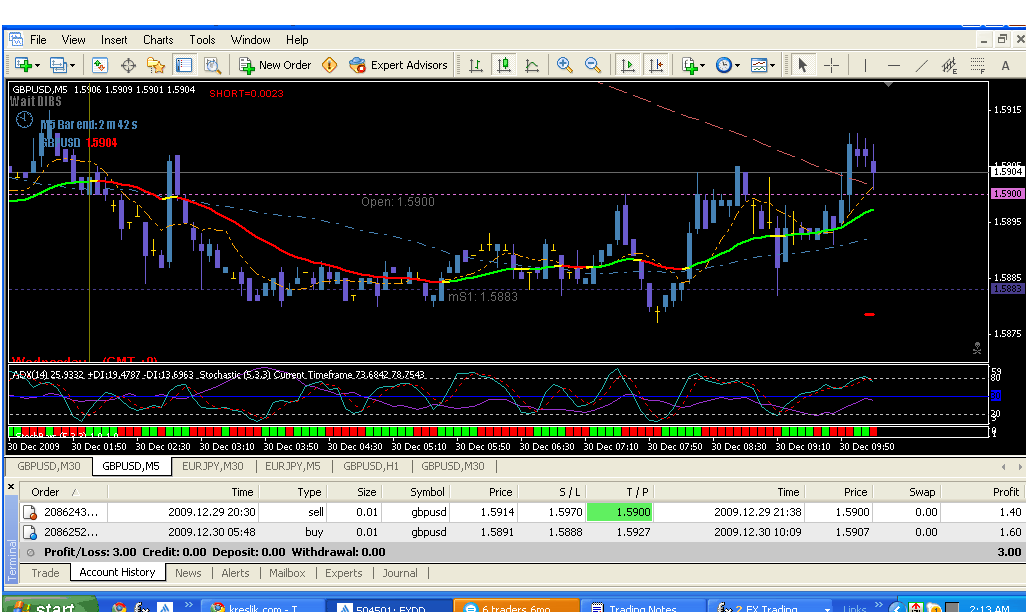Switch chart to candlestick mode

point(504,65)
